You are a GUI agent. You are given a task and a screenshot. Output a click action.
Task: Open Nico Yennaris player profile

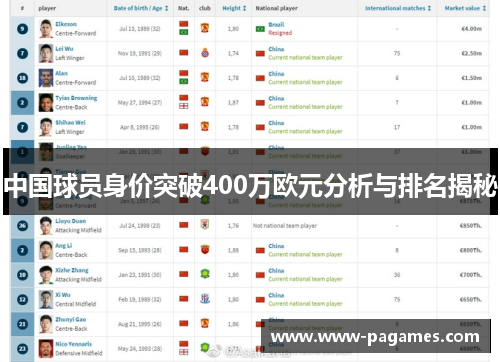pyautogui.click(x=73, y=344)
